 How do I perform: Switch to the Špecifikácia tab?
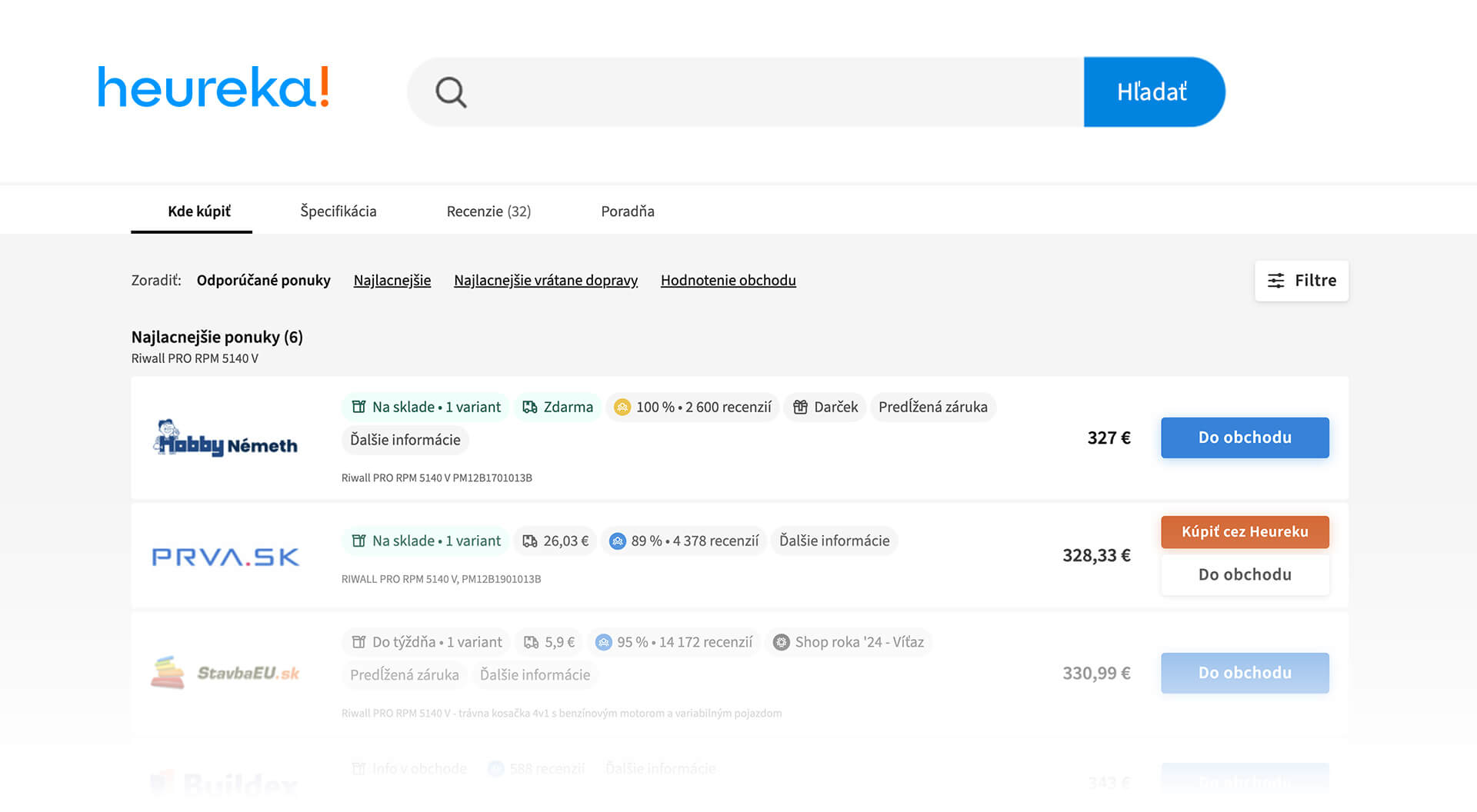pyautogui.click(x=338, y=211)
